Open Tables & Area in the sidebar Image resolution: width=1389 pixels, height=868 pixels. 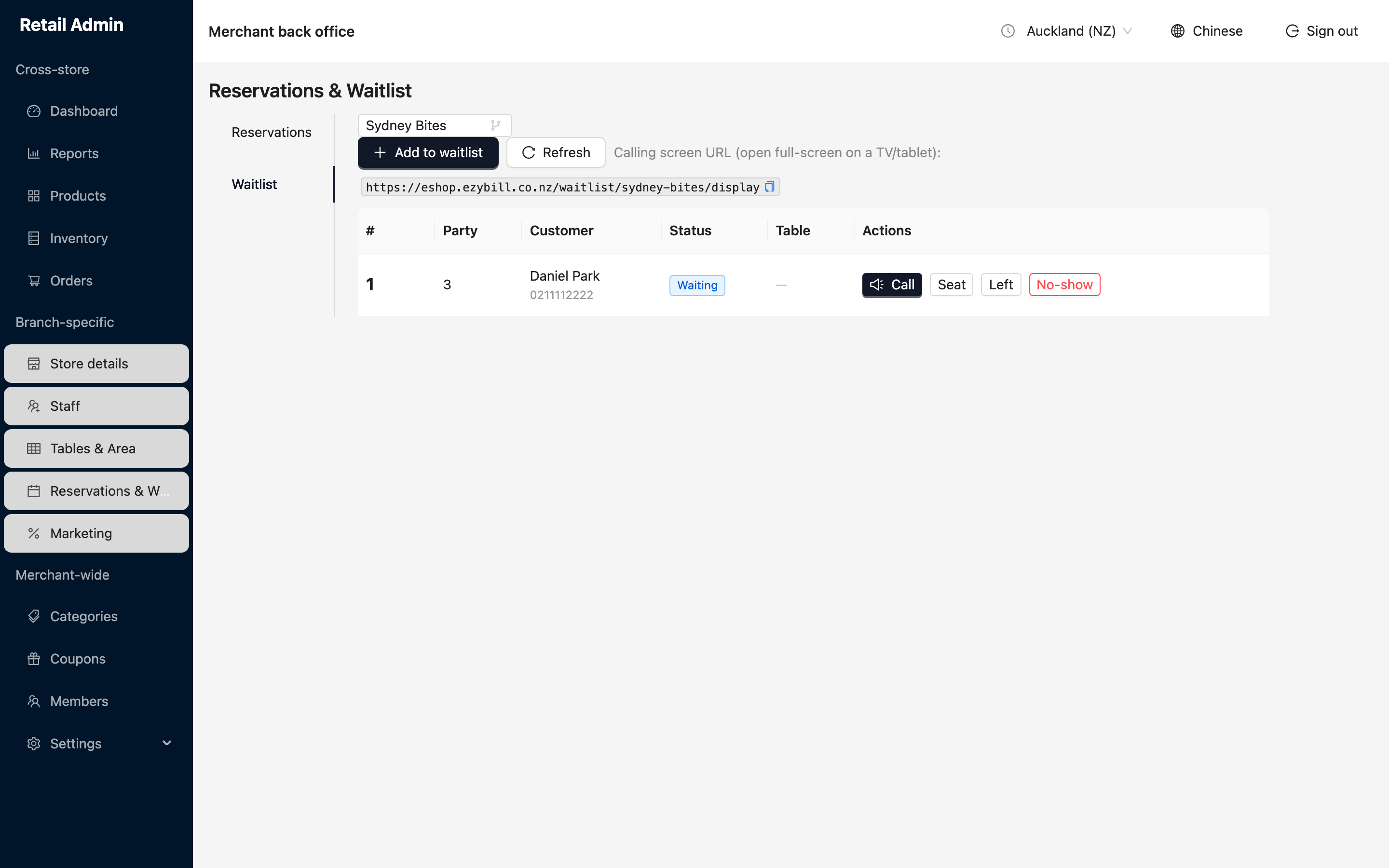[x=96, y=448]
